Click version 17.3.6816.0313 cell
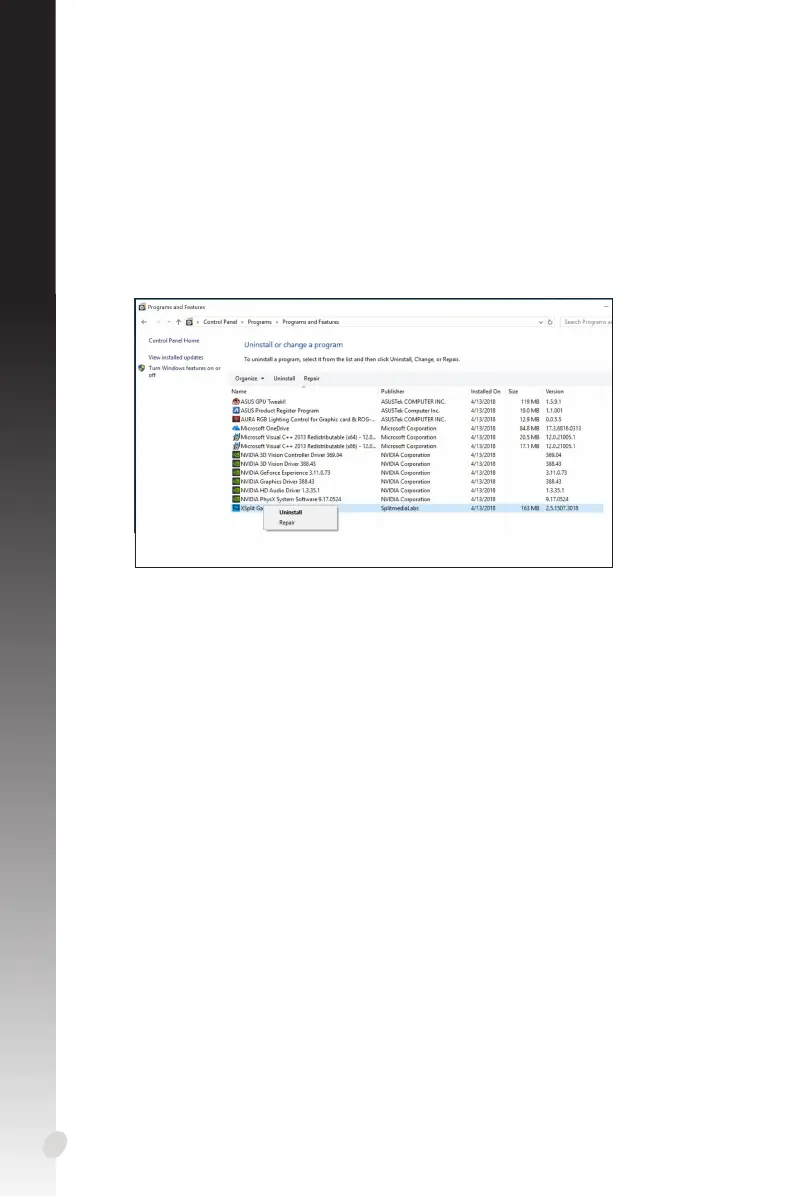Image resolution: width=794 pixels, height=1196 pixels. tap(564, 429)
